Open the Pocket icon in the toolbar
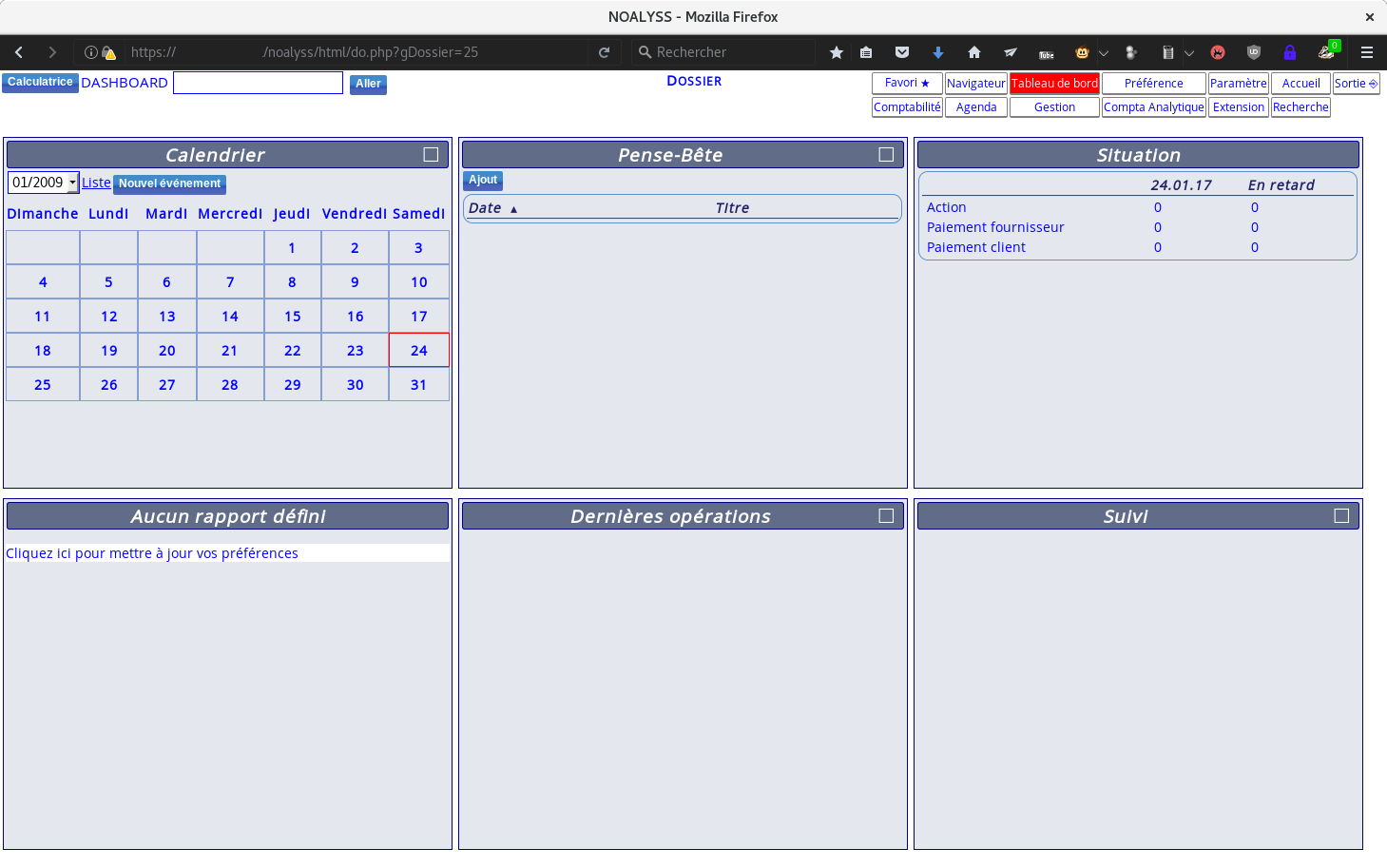Image resolution: width=1387 pixels, height=868 pixels. click(902, 52)
